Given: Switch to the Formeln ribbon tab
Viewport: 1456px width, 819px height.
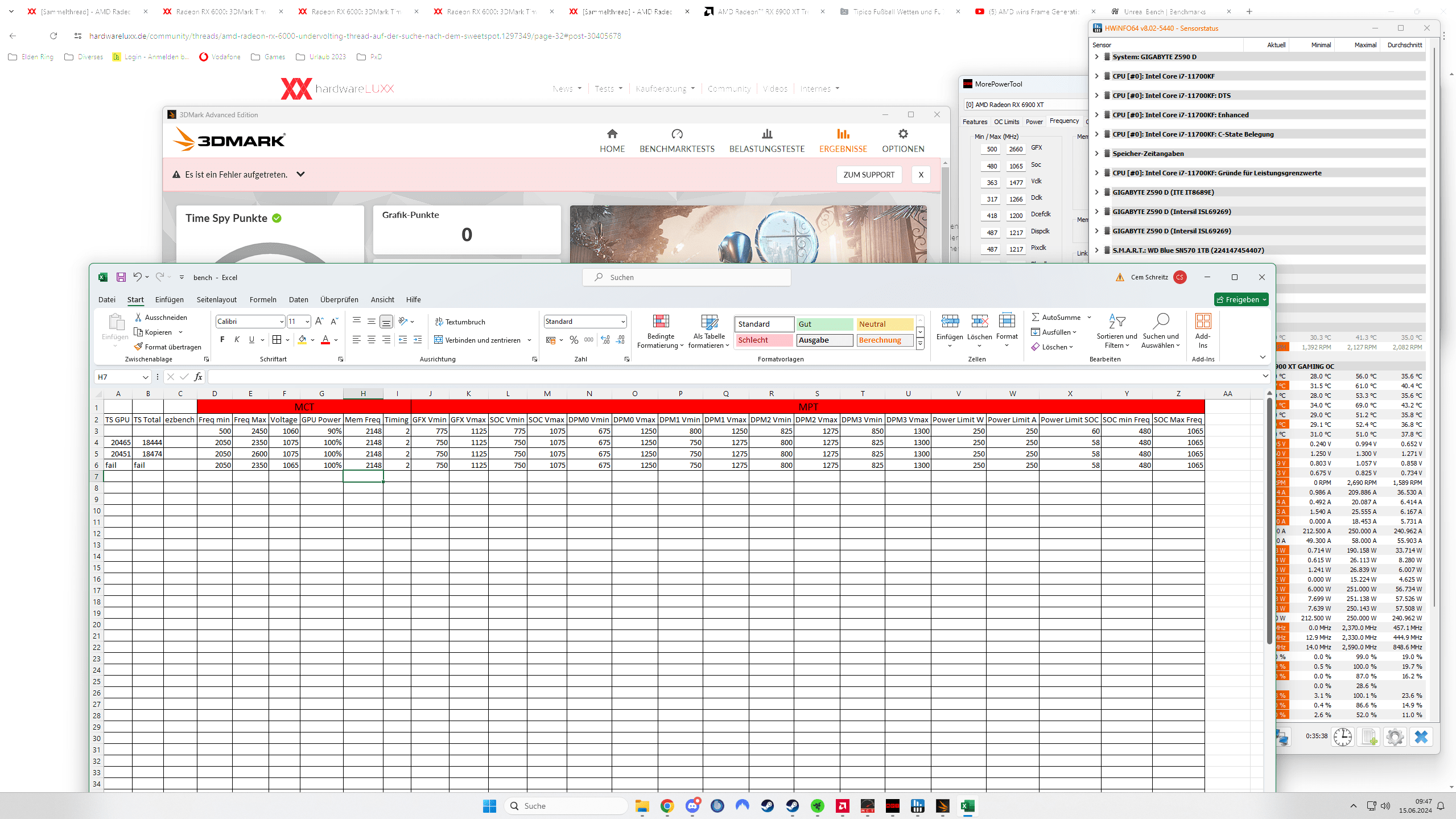Looking at the screenshot, I should [263, 299].
